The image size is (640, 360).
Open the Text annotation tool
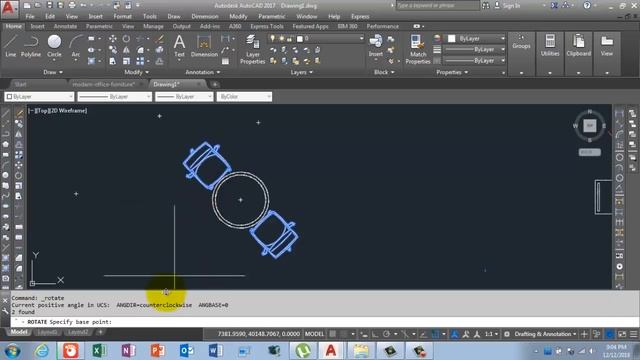point(179,46)
